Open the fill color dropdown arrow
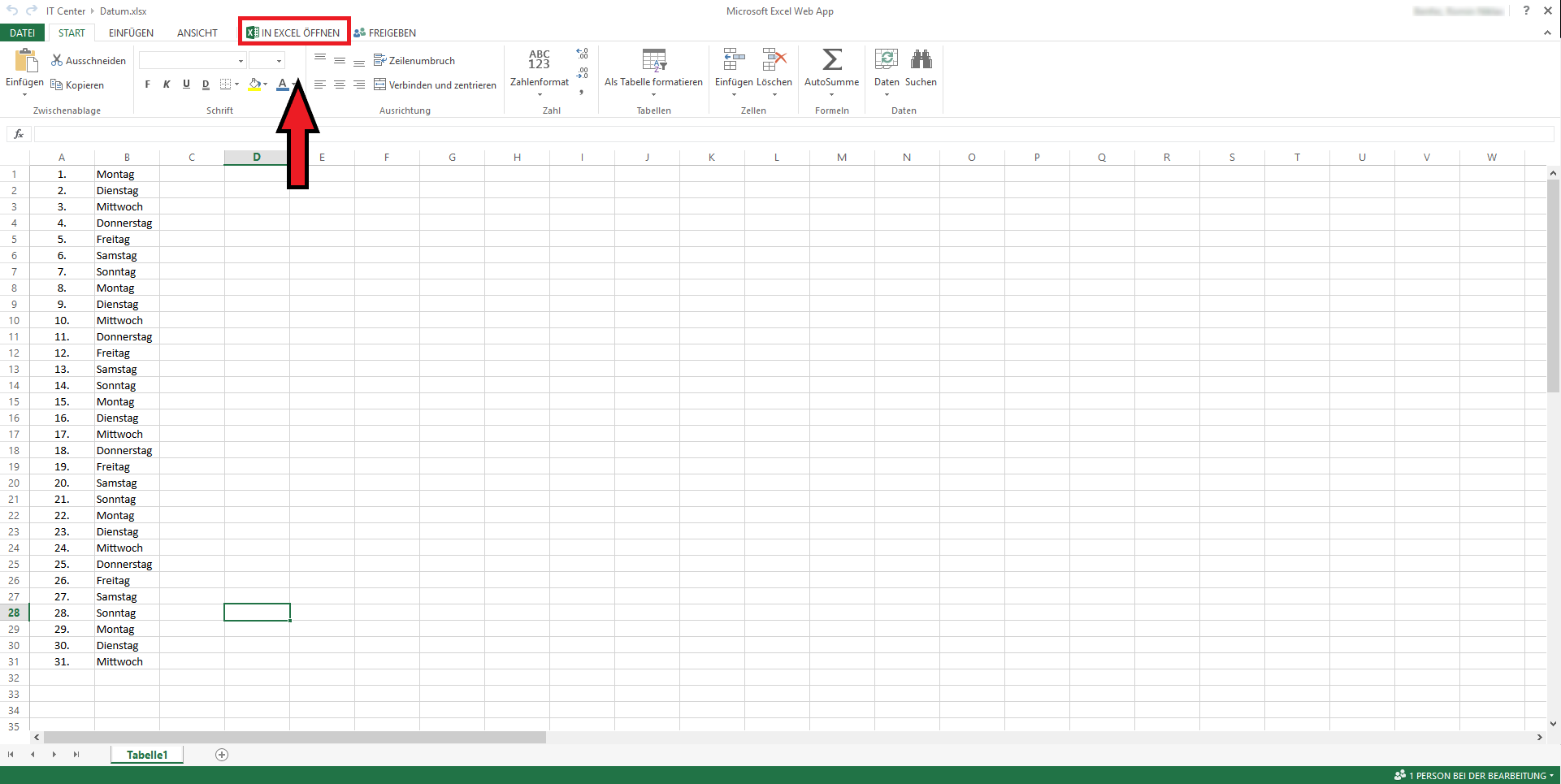 [265, 84]
